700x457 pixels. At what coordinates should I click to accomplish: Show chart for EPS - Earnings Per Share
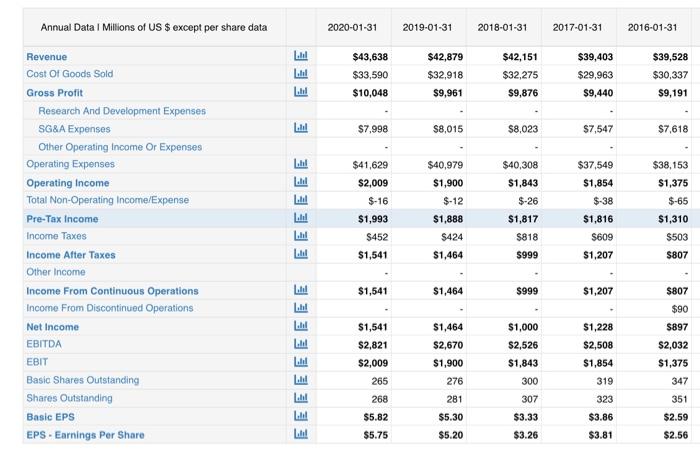click(301, 434)
